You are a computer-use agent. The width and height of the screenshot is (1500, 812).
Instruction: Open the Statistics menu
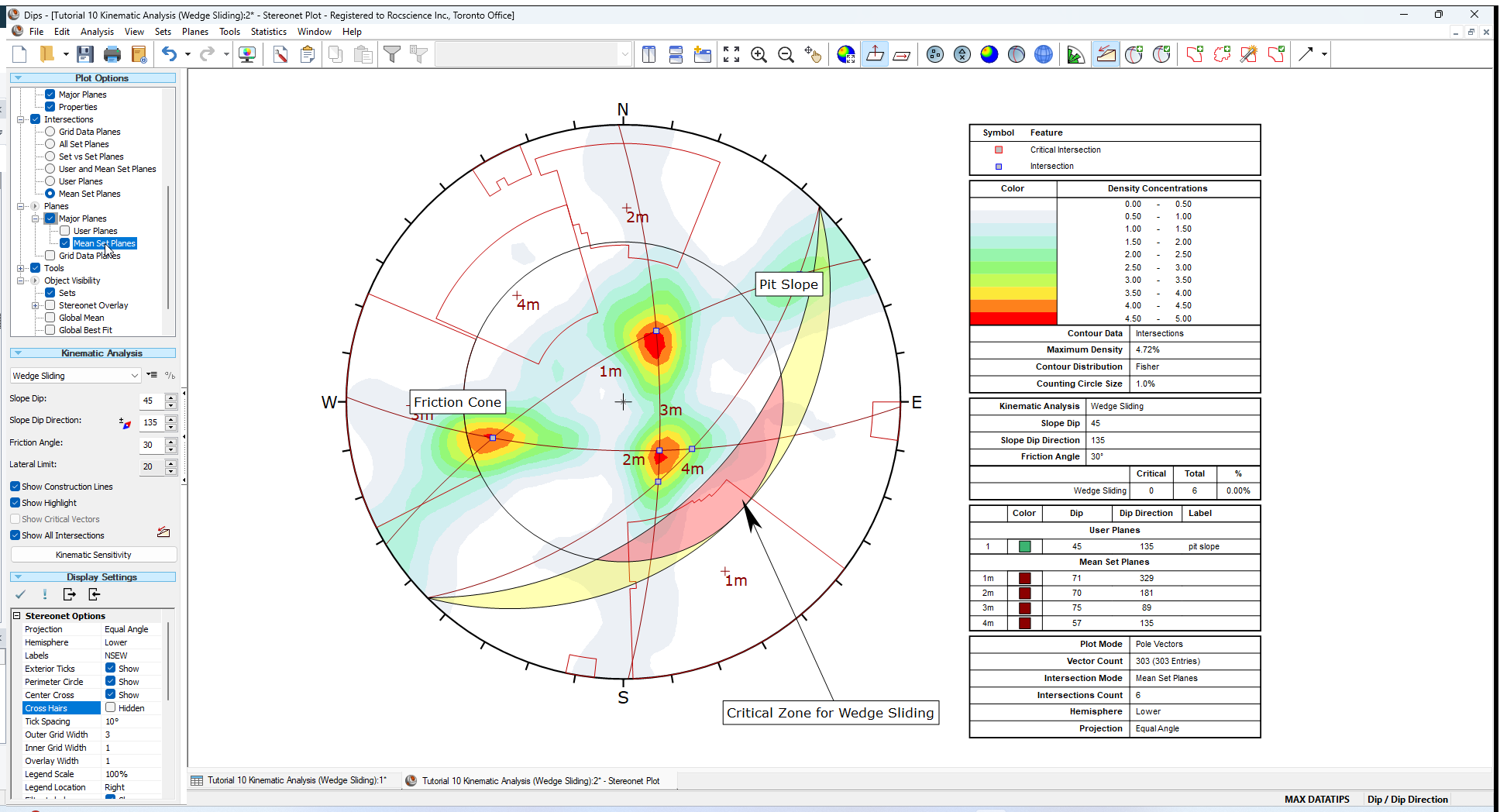pyautogui.click(x=268, y=32)
